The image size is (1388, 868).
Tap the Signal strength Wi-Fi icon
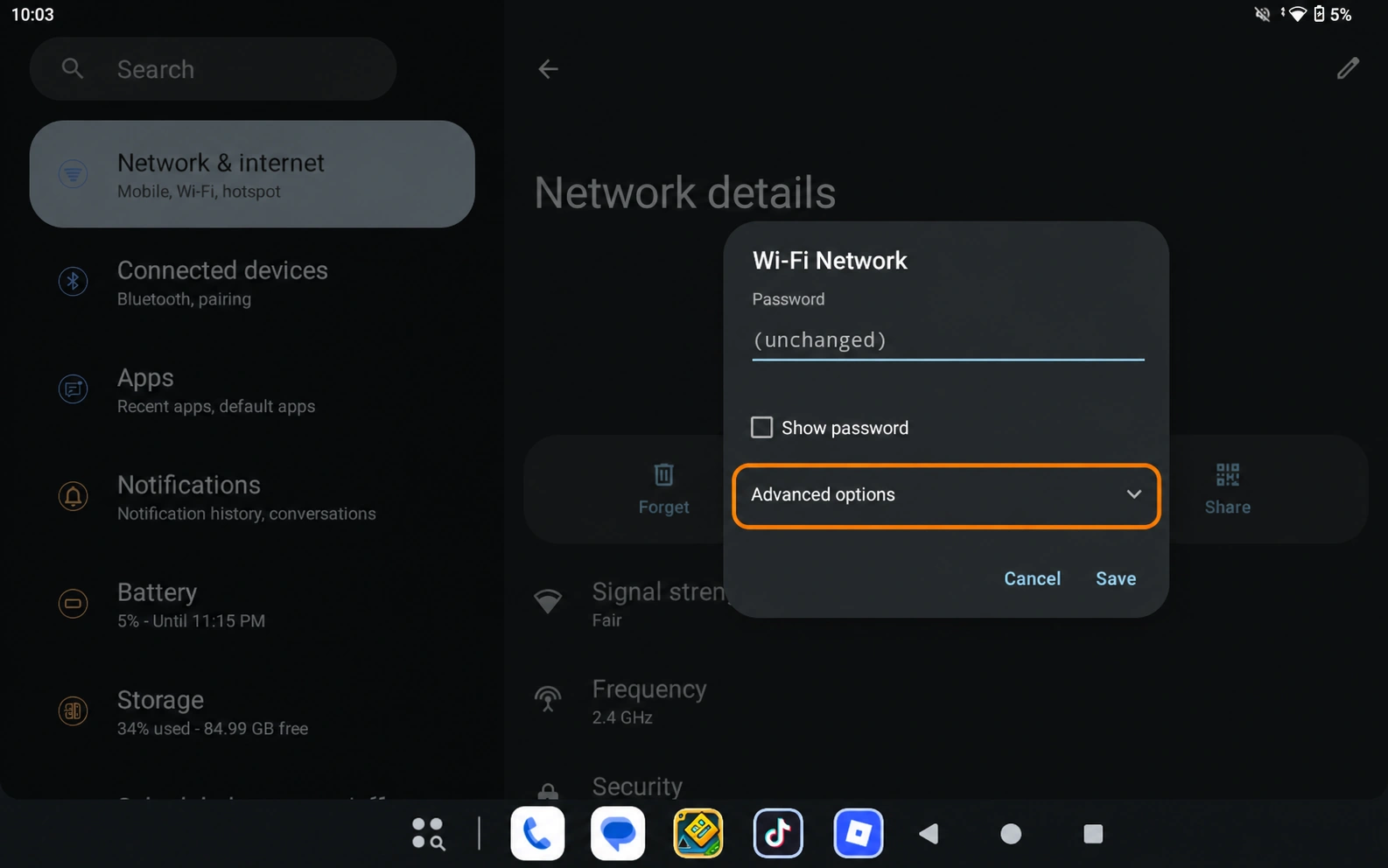coord(548,602)
